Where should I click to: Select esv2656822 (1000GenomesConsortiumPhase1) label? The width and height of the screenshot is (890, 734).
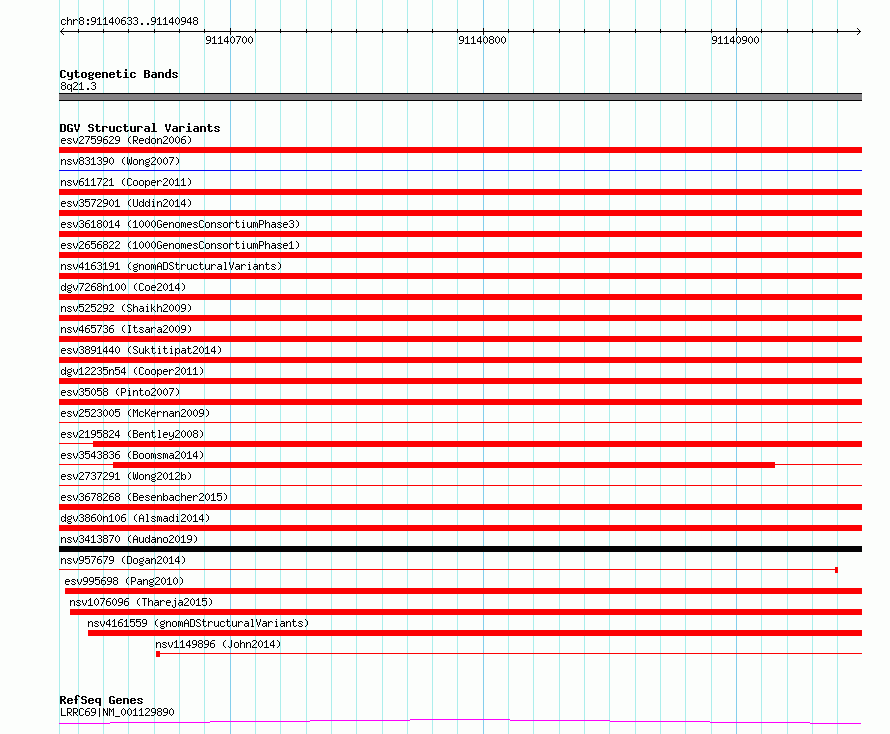180,245
